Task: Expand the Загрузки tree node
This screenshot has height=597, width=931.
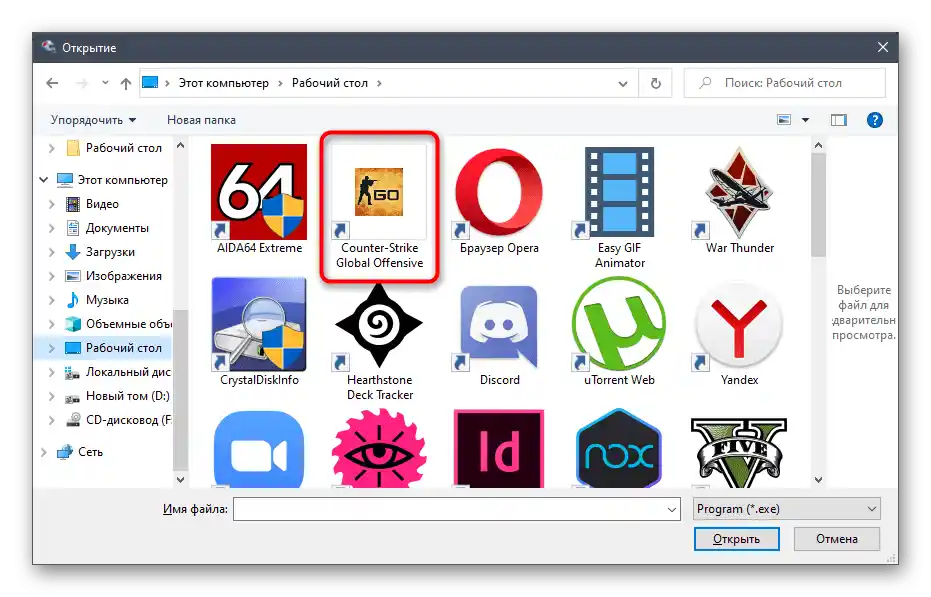Action: (52, 252)
